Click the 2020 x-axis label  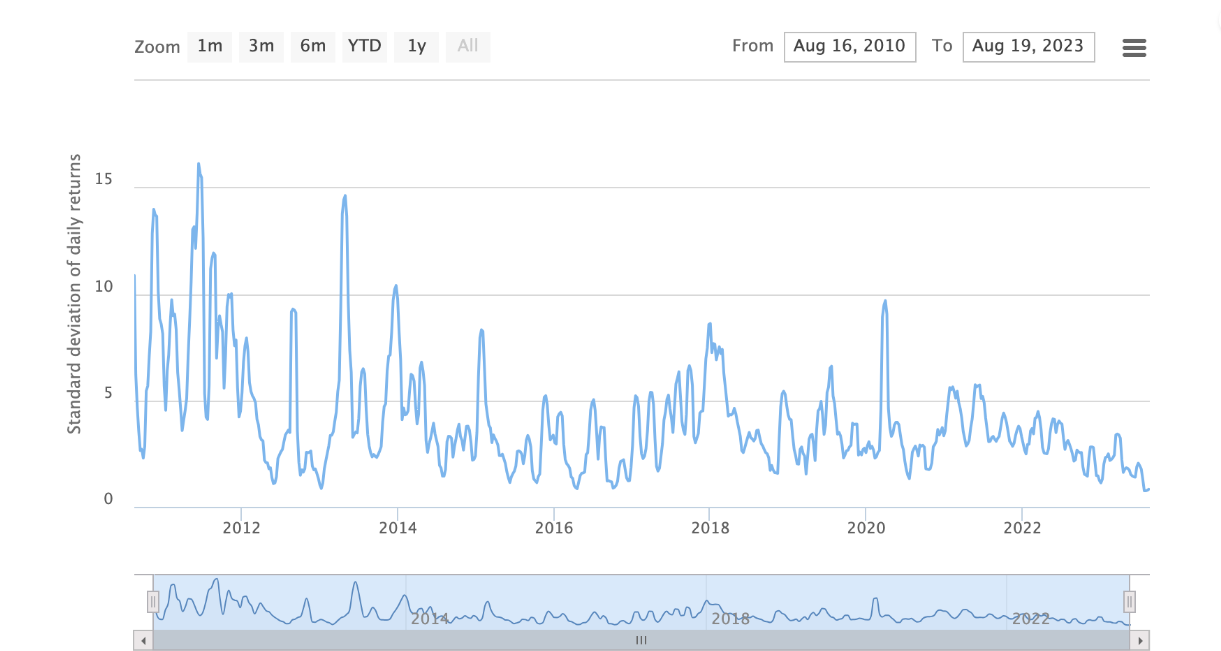tap(866, 528)
